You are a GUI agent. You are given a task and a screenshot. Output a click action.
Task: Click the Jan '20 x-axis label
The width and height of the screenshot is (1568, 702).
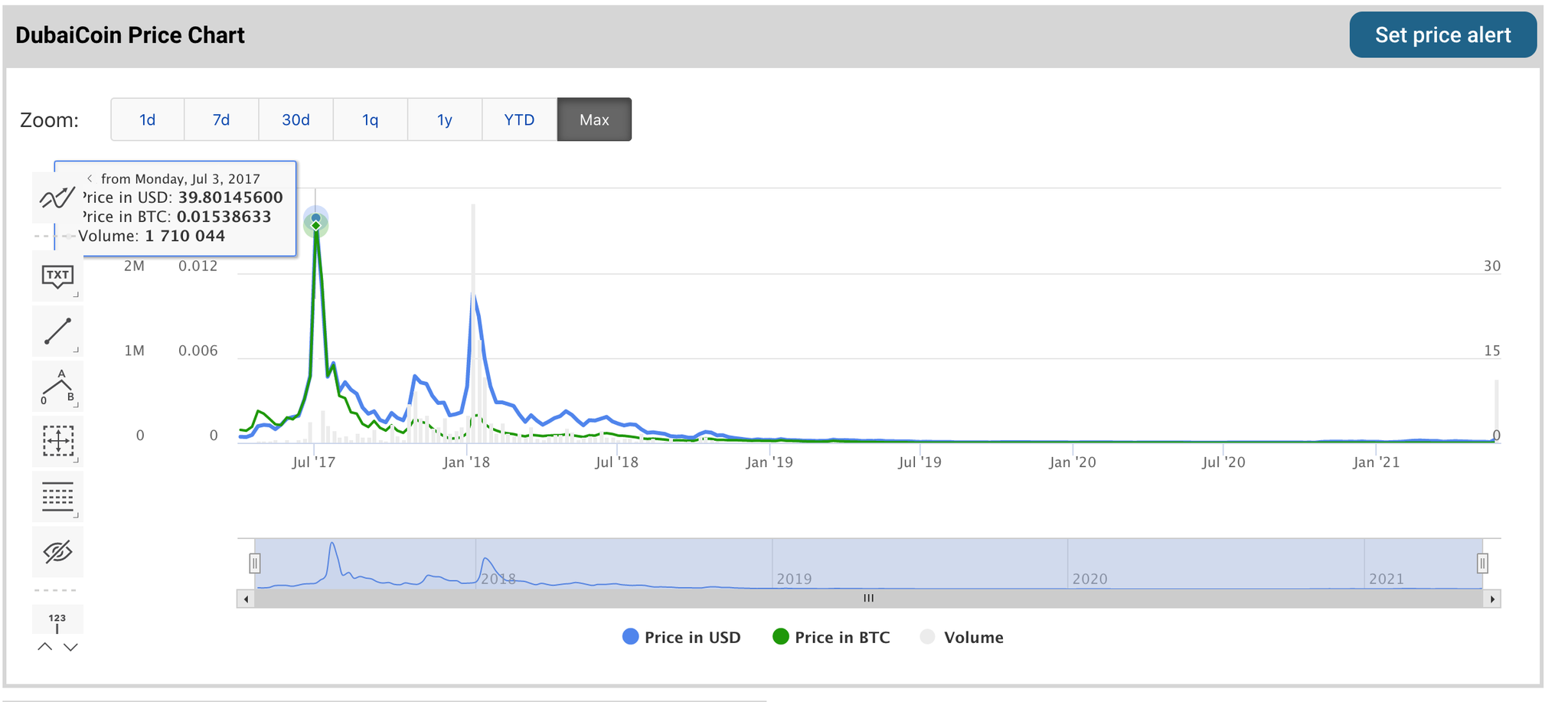coord(1073,462)
